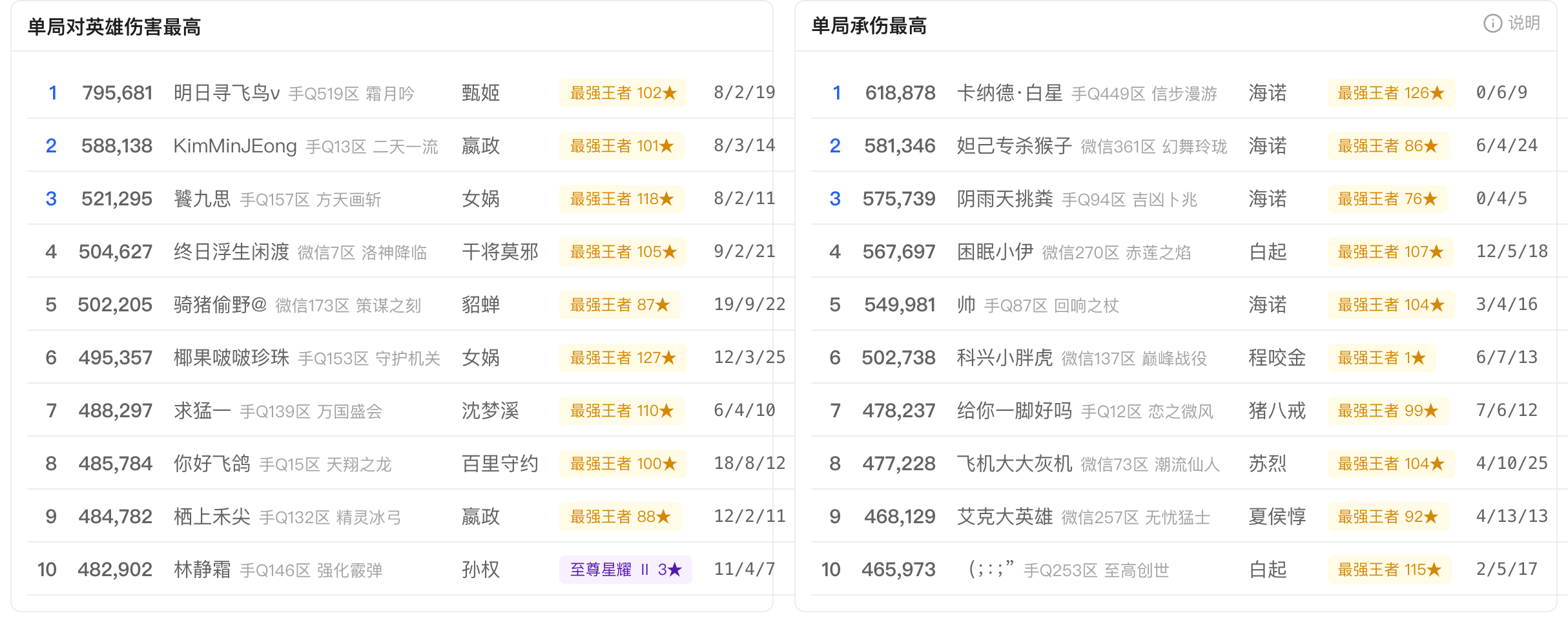Open player 卡纳德·白星 profile
This screenshot has height=633, width=1568.
tap(1010, 93)
